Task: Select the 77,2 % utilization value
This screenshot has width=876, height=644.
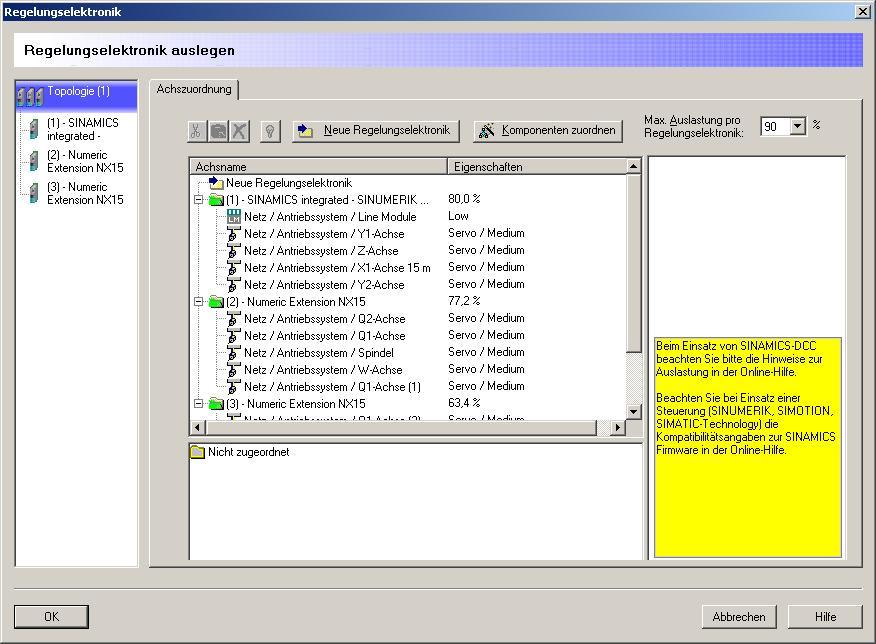Action: tap(464, 301)
